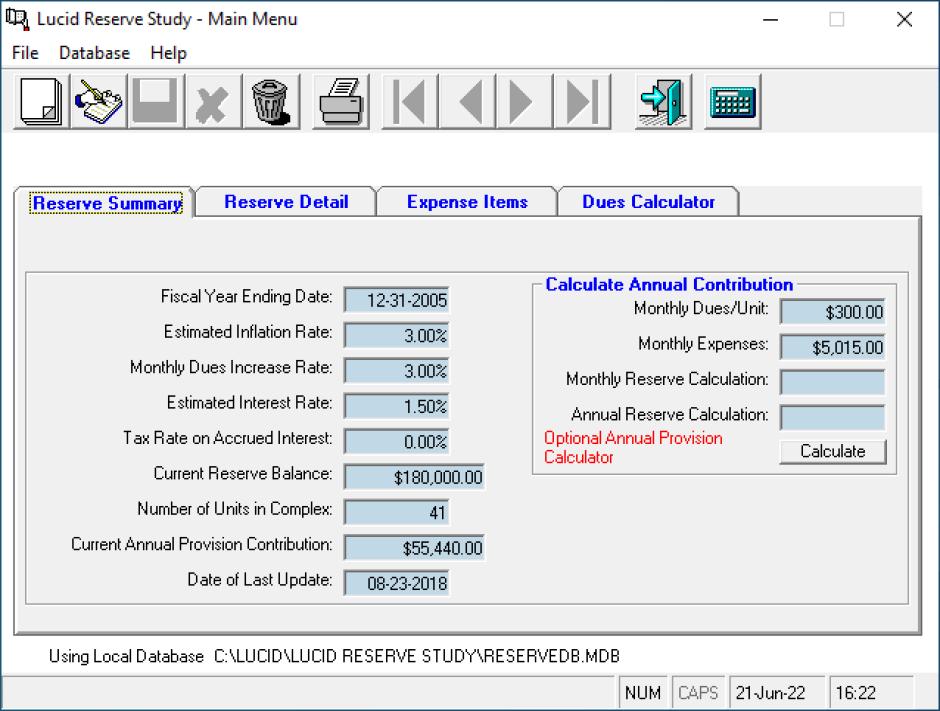
Task: Click the Calculate button
Action: [833, 451]
